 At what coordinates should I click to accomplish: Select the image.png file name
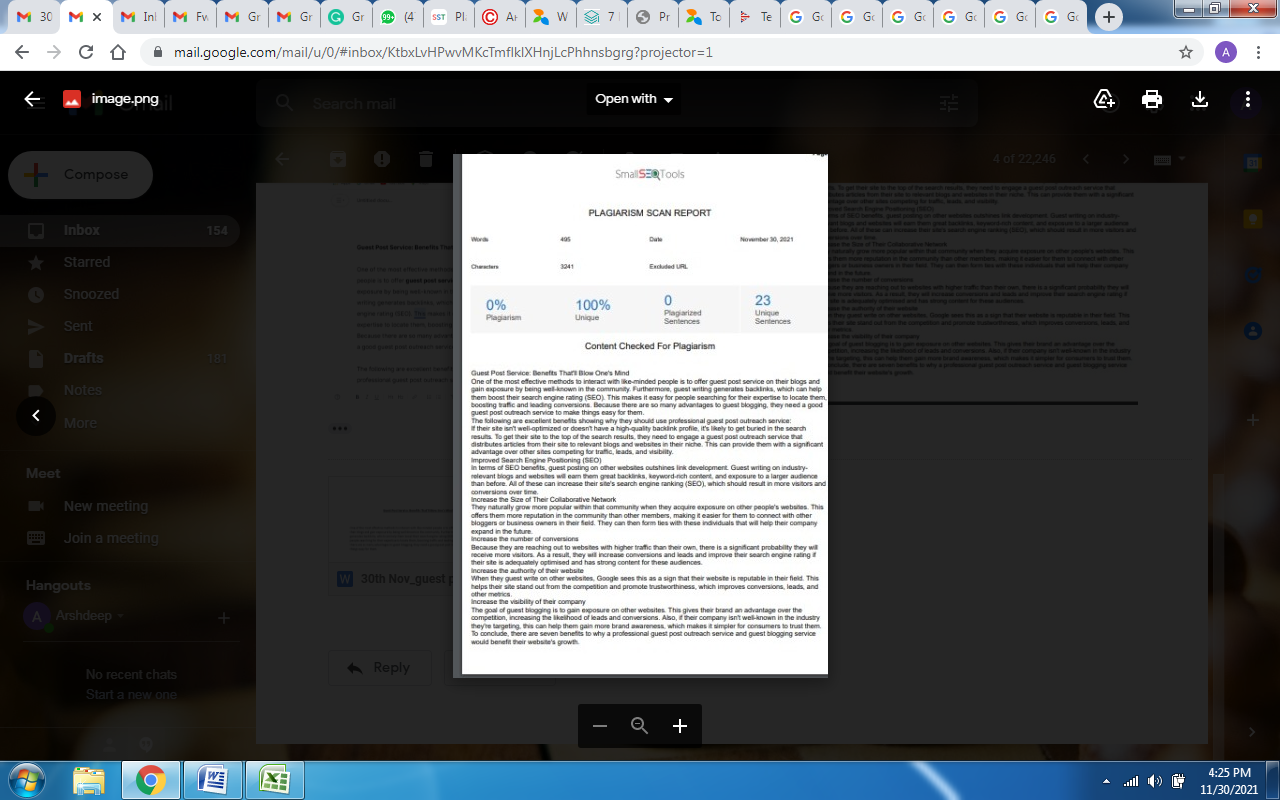[x=125, y=99]
